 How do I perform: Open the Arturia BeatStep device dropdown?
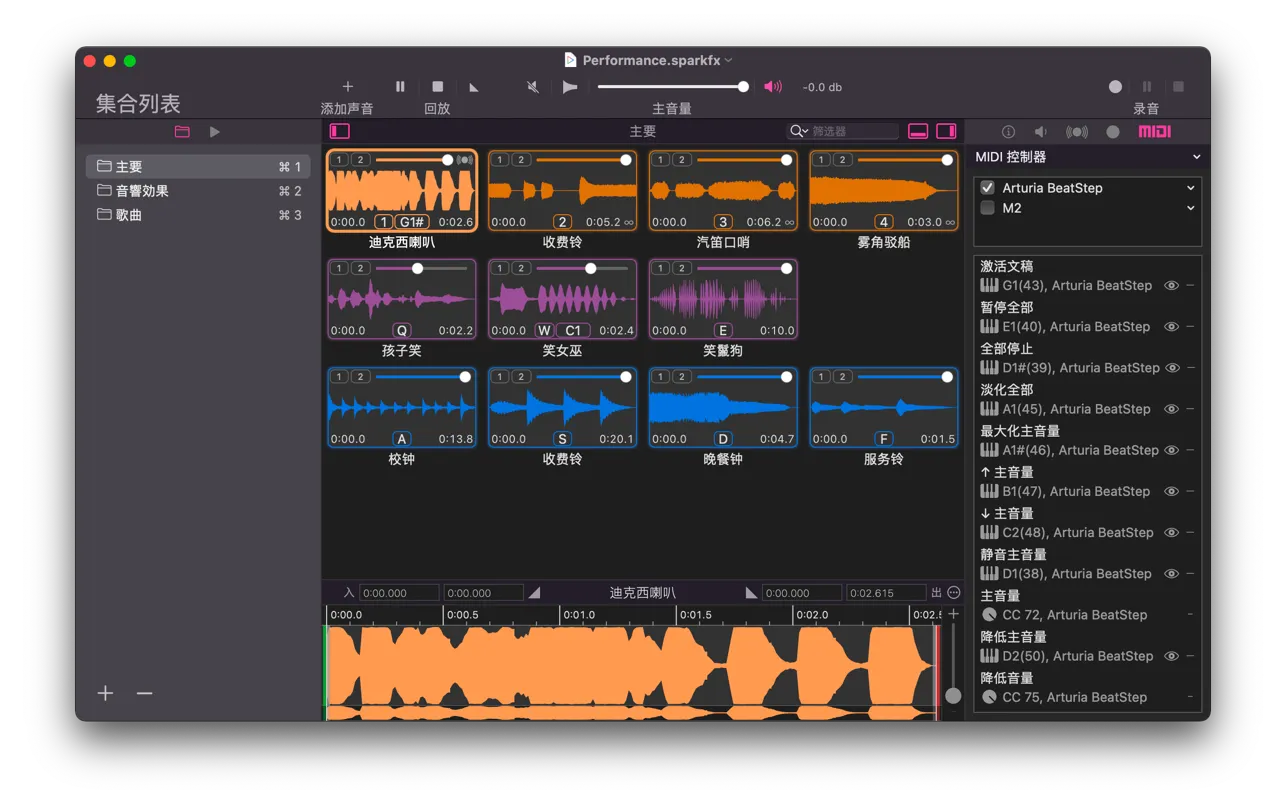(1189, 187)
